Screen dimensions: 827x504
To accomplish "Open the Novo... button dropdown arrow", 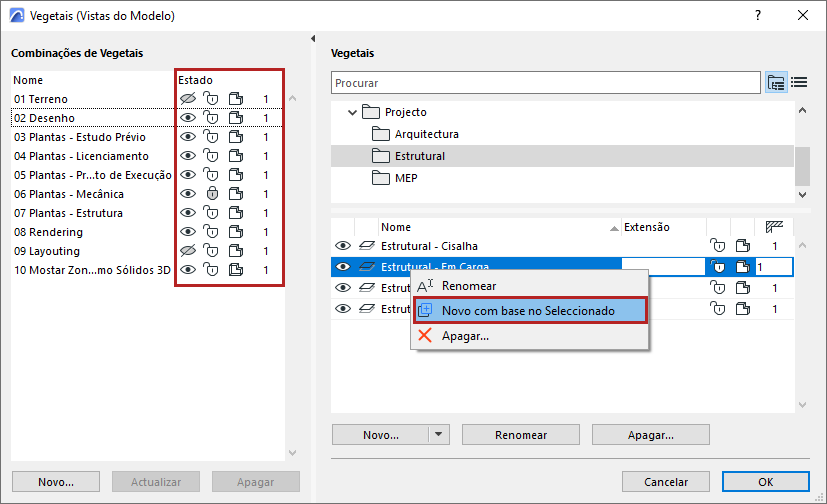I will (438, 435).
